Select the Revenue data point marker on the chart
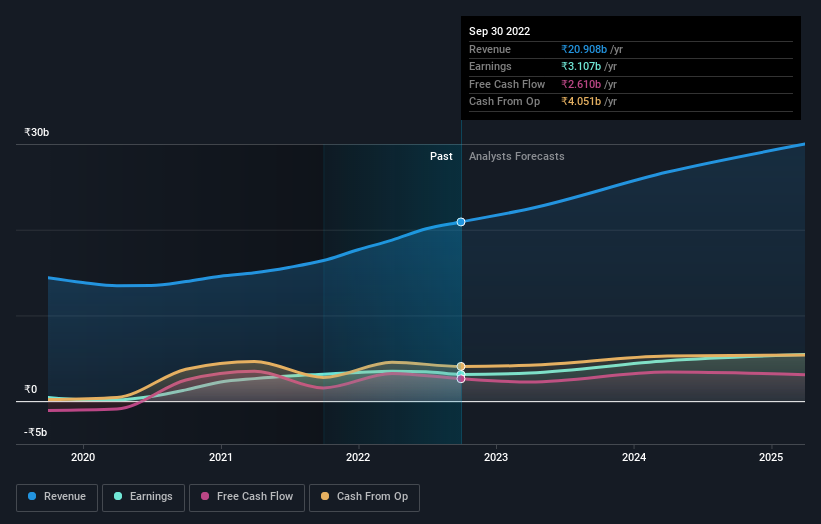Image resolution: width=821 pixels, height=524 pixels. point(461,222)
